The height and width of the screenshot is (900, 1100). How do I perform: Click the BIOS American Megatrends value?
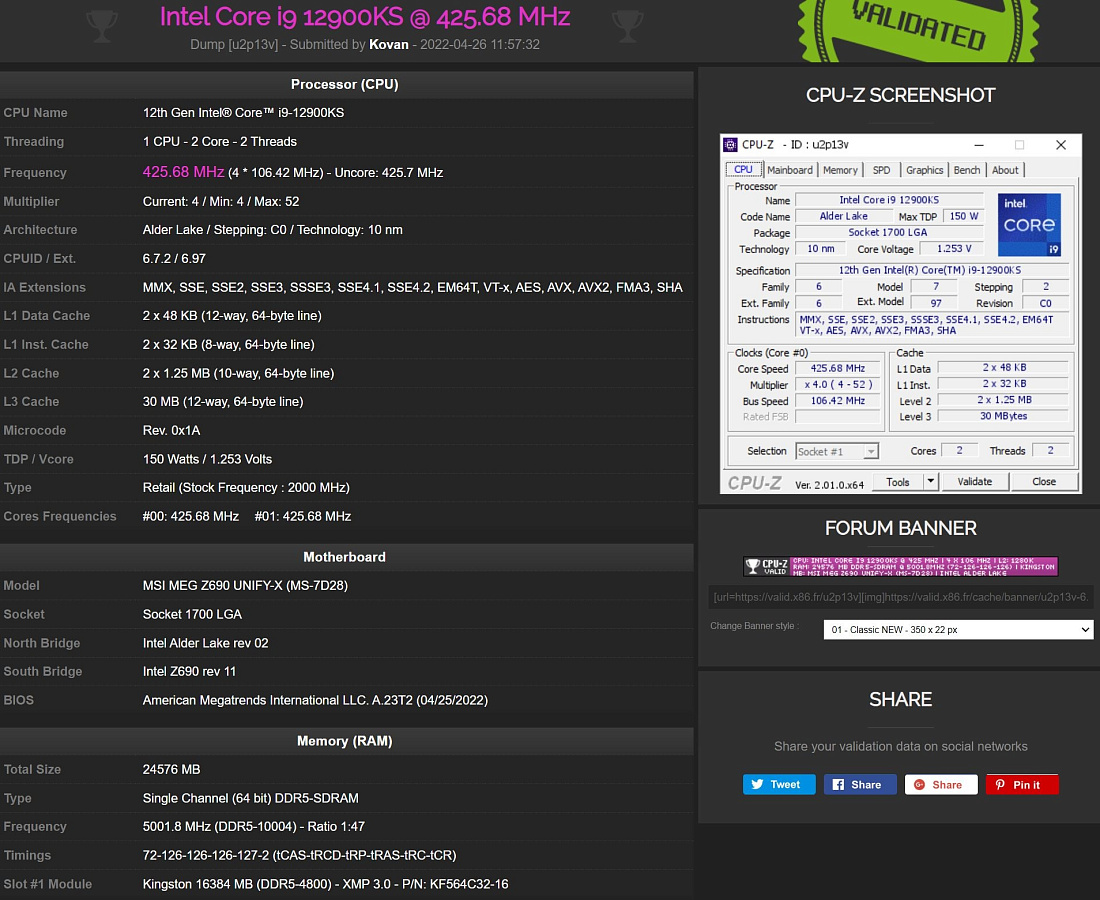(x=315, y=700)
